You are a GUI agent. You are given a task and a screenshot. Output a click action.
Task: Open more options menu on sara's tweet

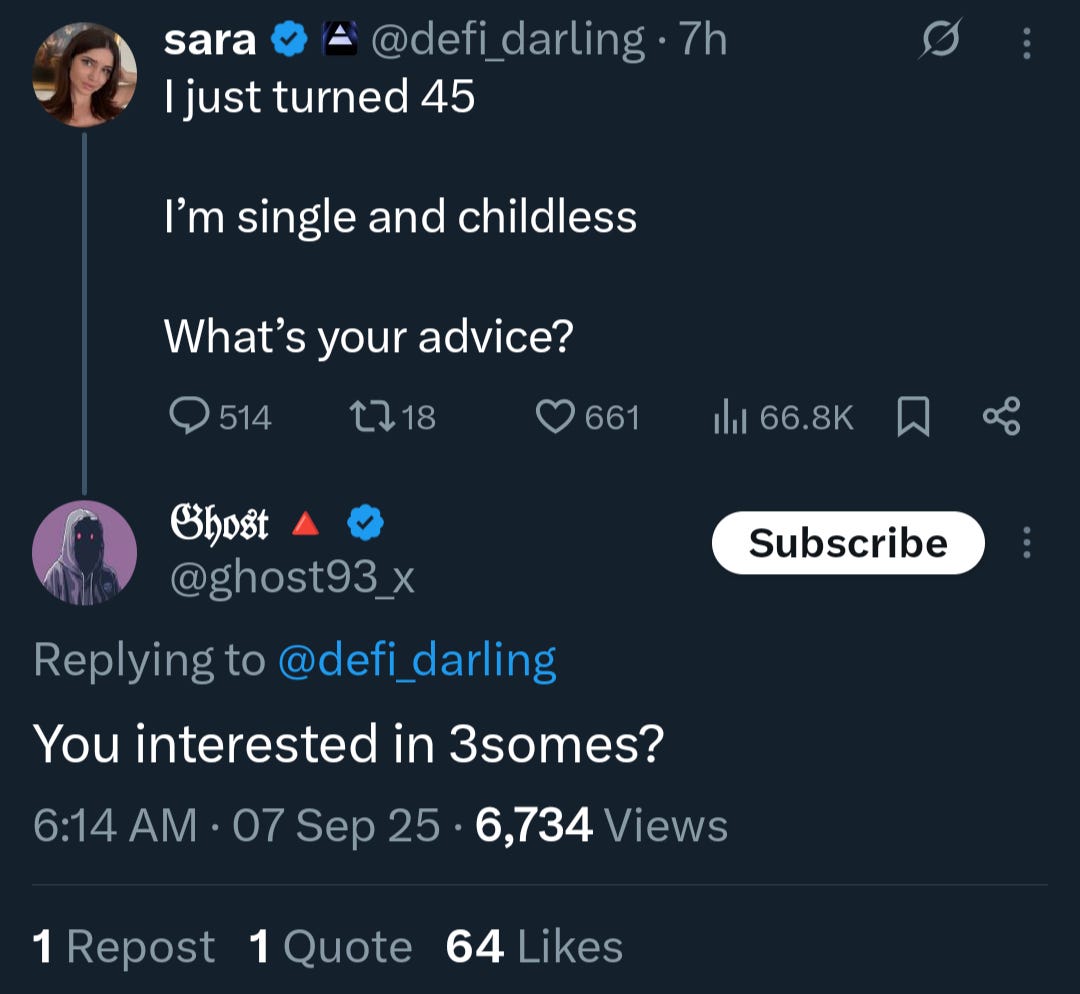click(x=1025, y=42)
